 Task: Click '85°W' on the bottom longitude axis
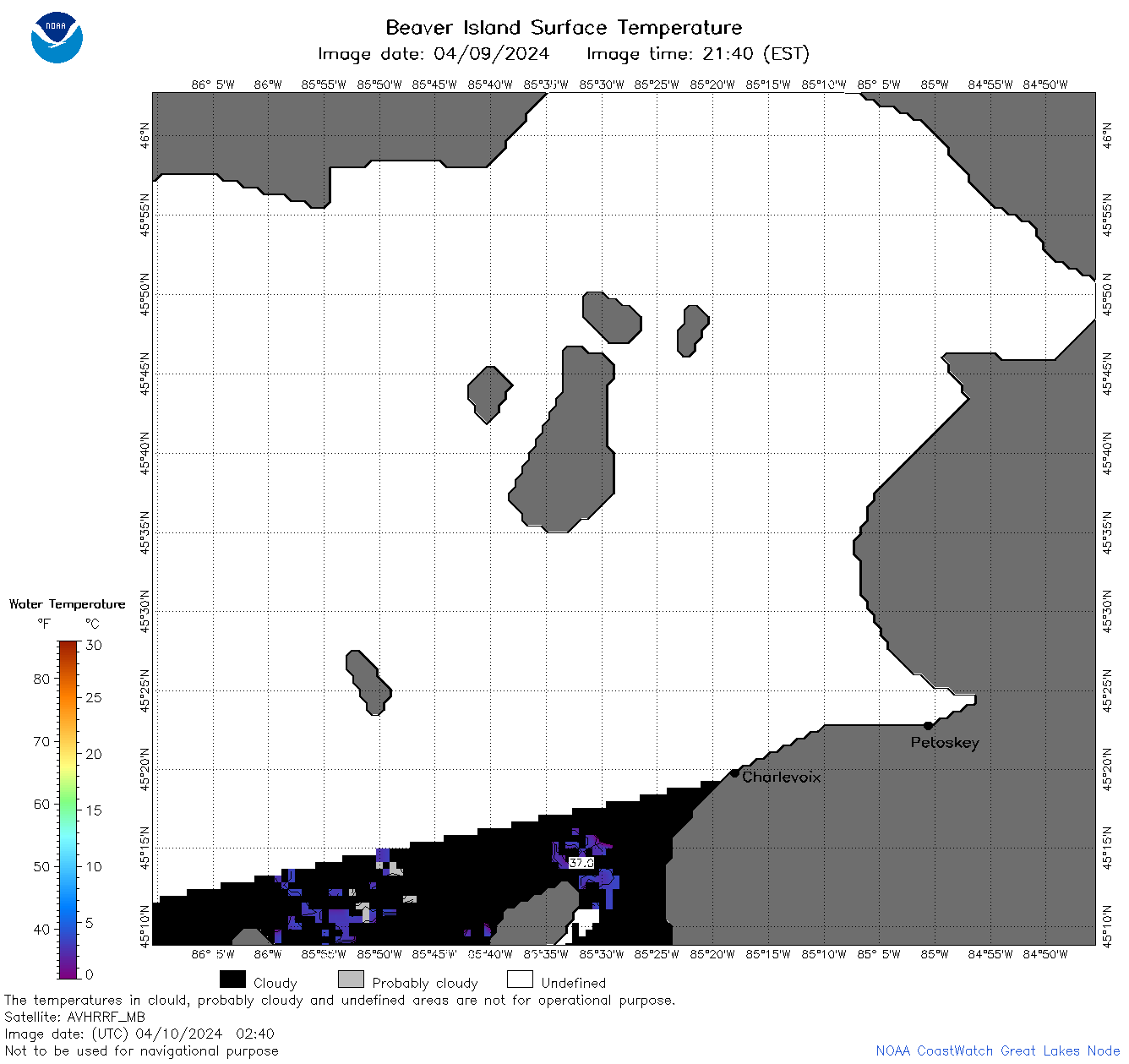(935, 954)
